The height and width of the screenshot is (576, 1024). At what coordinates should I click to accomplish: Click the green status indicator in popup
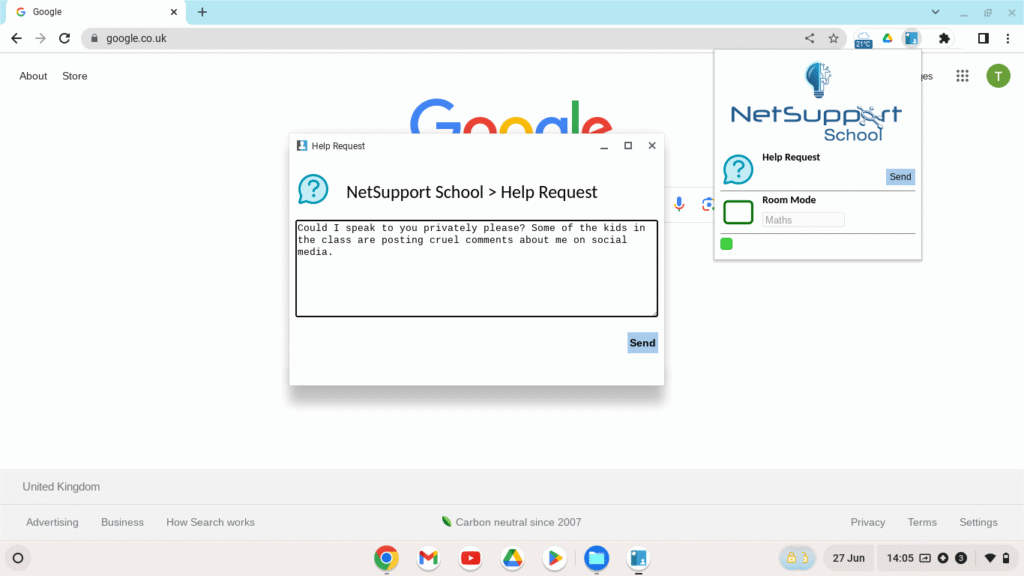point(726,244)
